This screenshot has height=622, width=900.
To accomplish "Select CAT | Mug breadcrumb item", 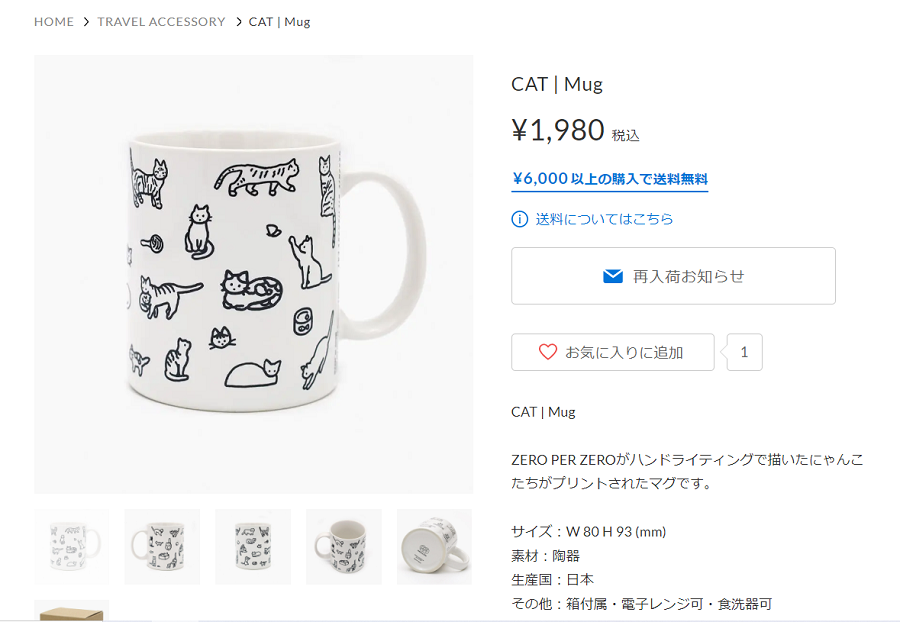I will (280, 22).
